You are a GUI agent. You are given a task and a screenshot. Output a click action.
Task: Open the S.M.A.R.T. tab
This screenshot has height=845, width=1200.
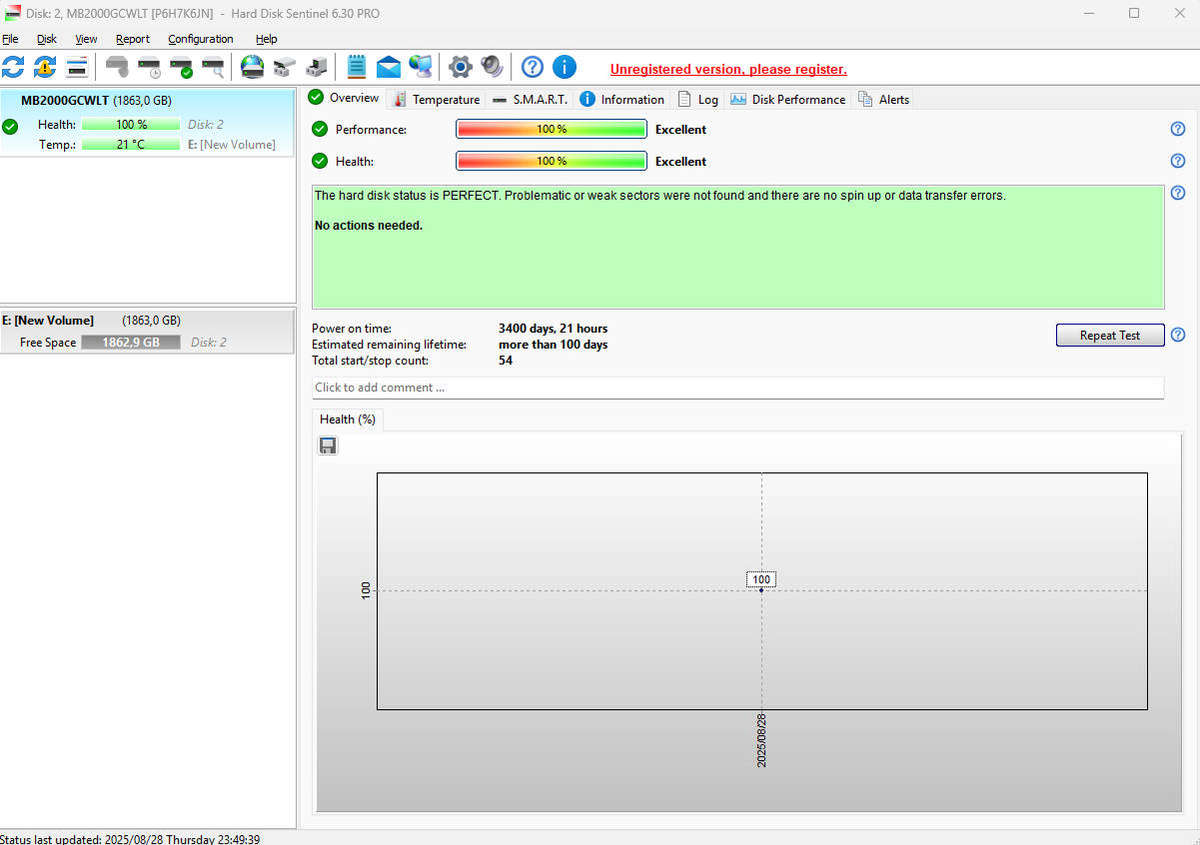point(537,99)
